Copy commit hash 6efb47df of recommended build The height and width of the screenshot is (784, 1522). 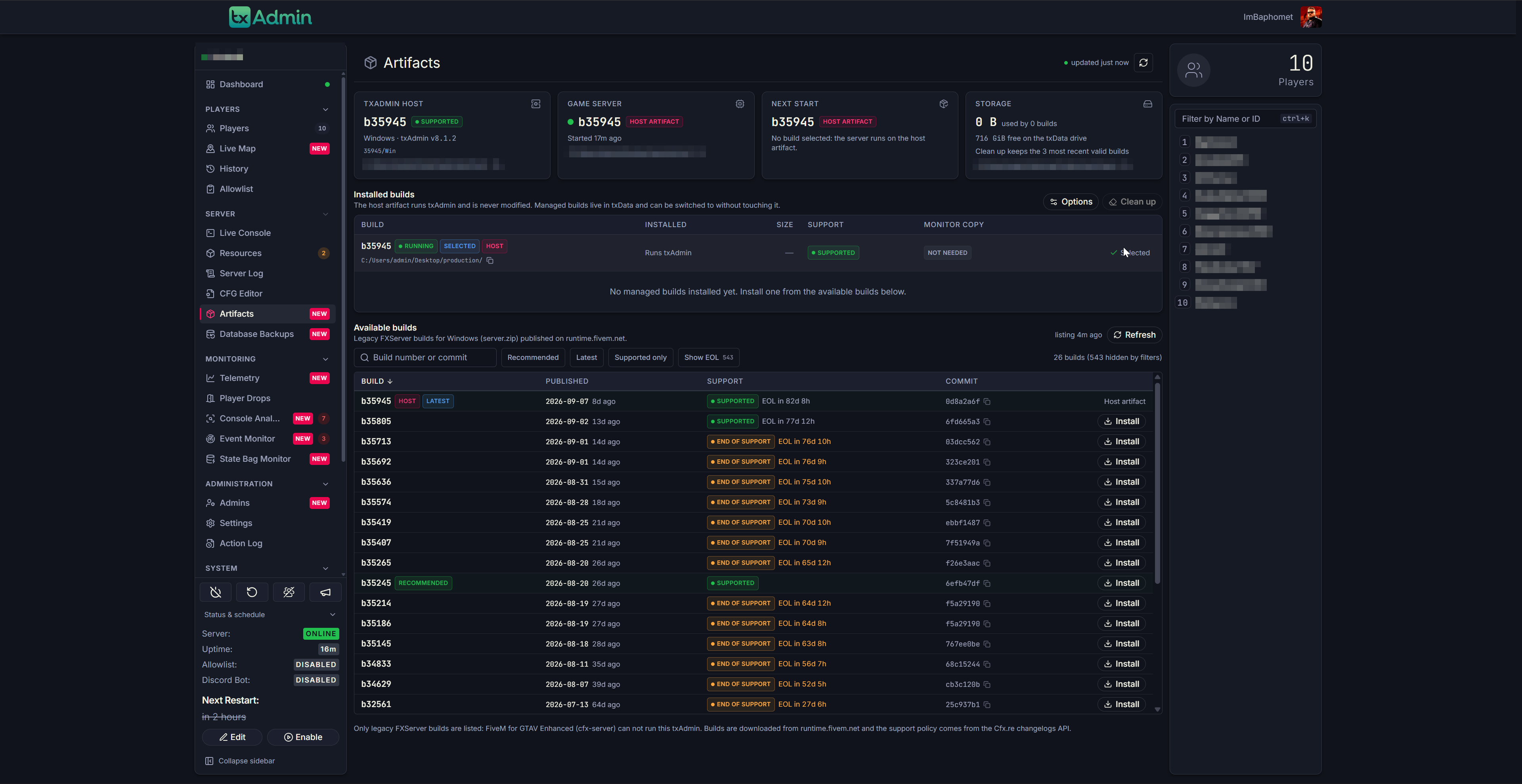click(x=987, y=584)
